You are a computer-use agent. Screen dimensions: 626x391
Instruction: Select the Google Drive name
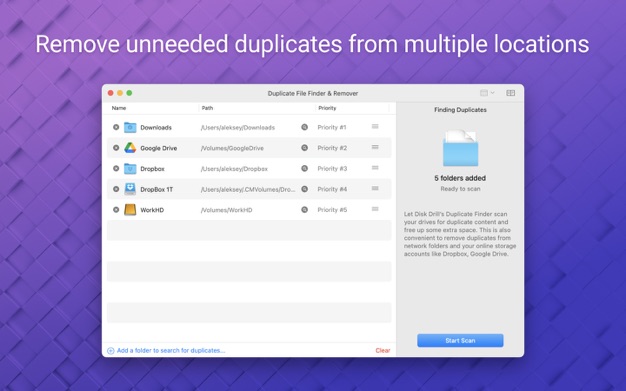click(x=158, y=148)
